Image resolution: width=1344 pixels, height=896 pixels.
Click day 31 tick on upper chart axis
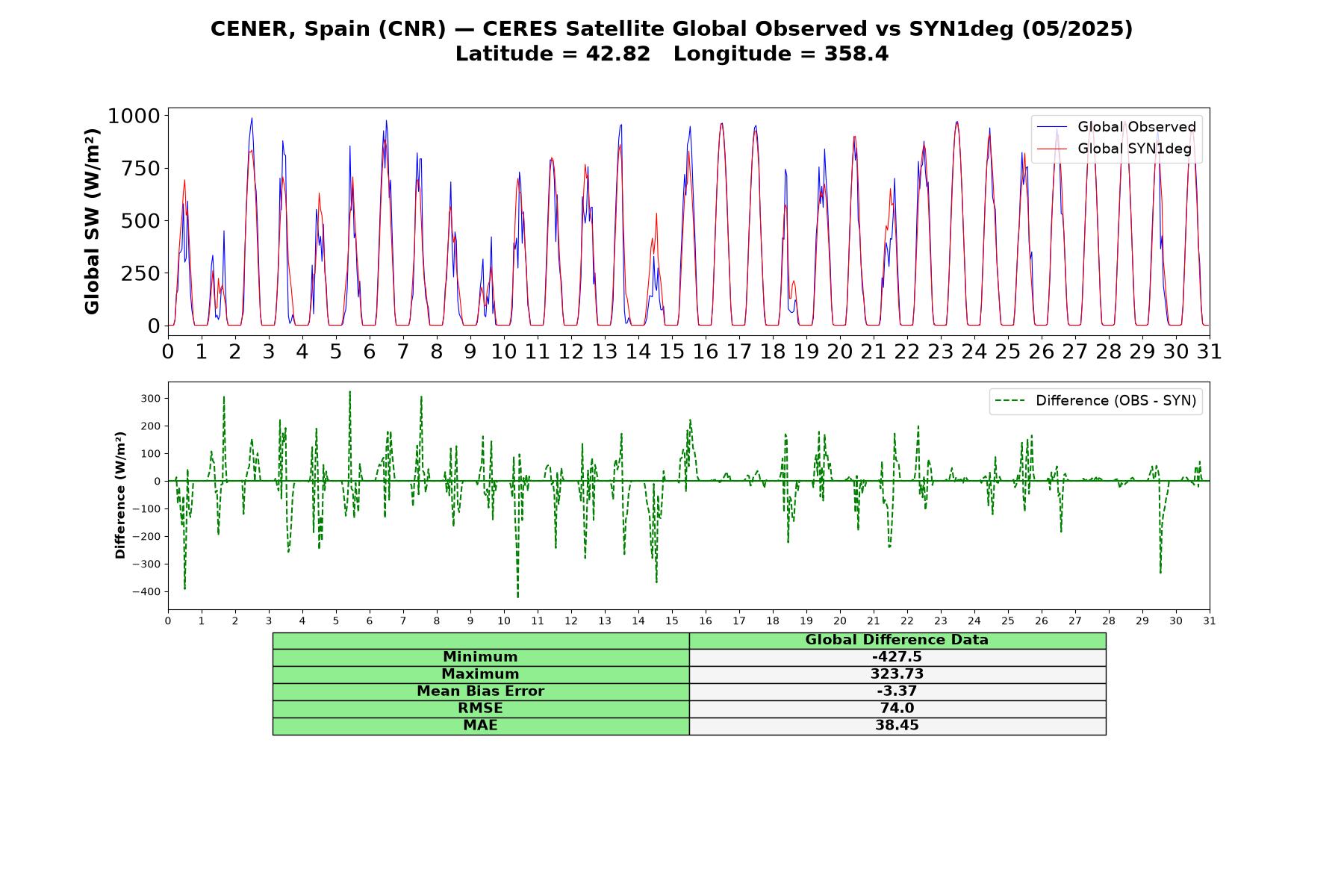coord(1210,351)
